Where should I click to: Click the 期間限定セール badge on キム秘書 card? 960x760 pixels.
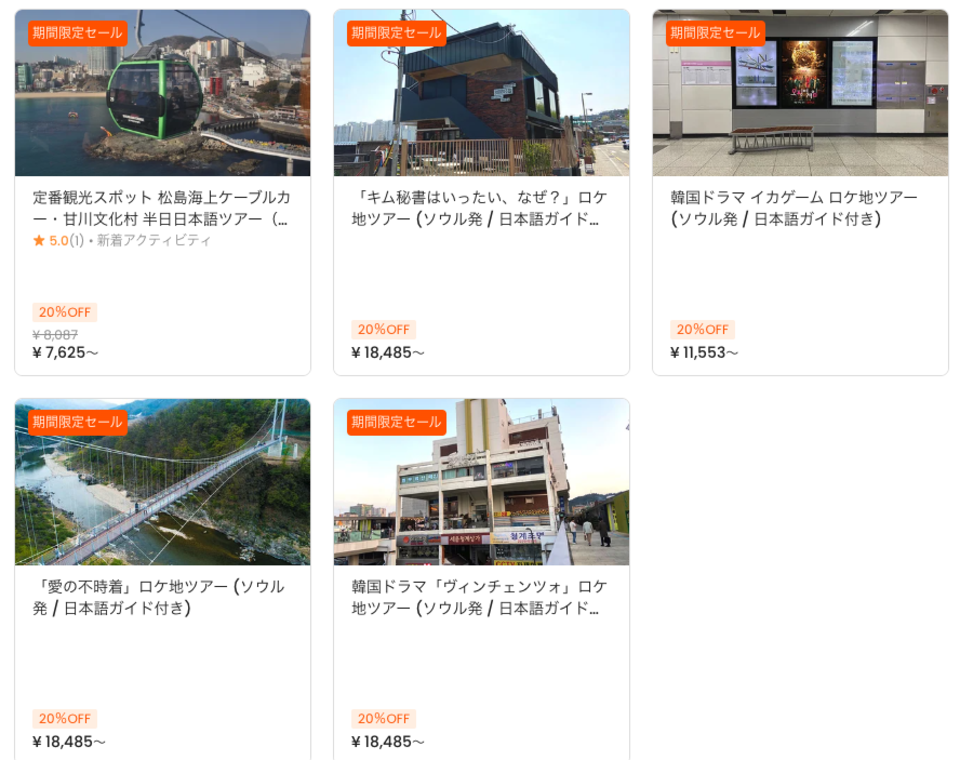click(397, 33)
